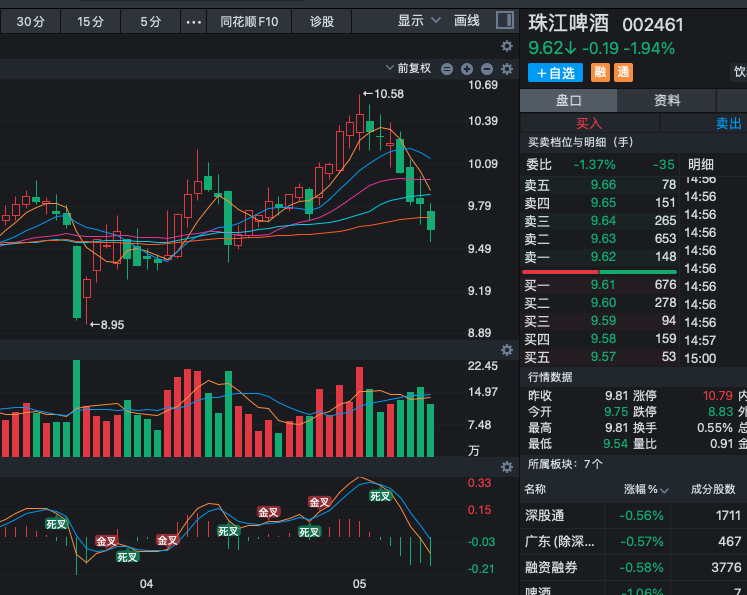Click the 14:57 trade detail row

pos(700,341)
